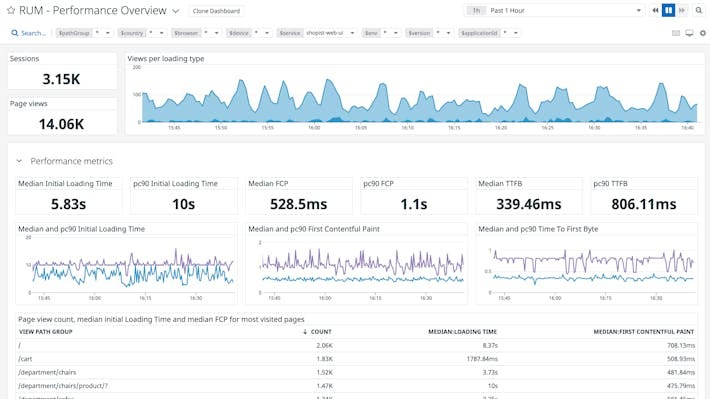Step the time range forward

pyautogui.click(x=682, y=10)
